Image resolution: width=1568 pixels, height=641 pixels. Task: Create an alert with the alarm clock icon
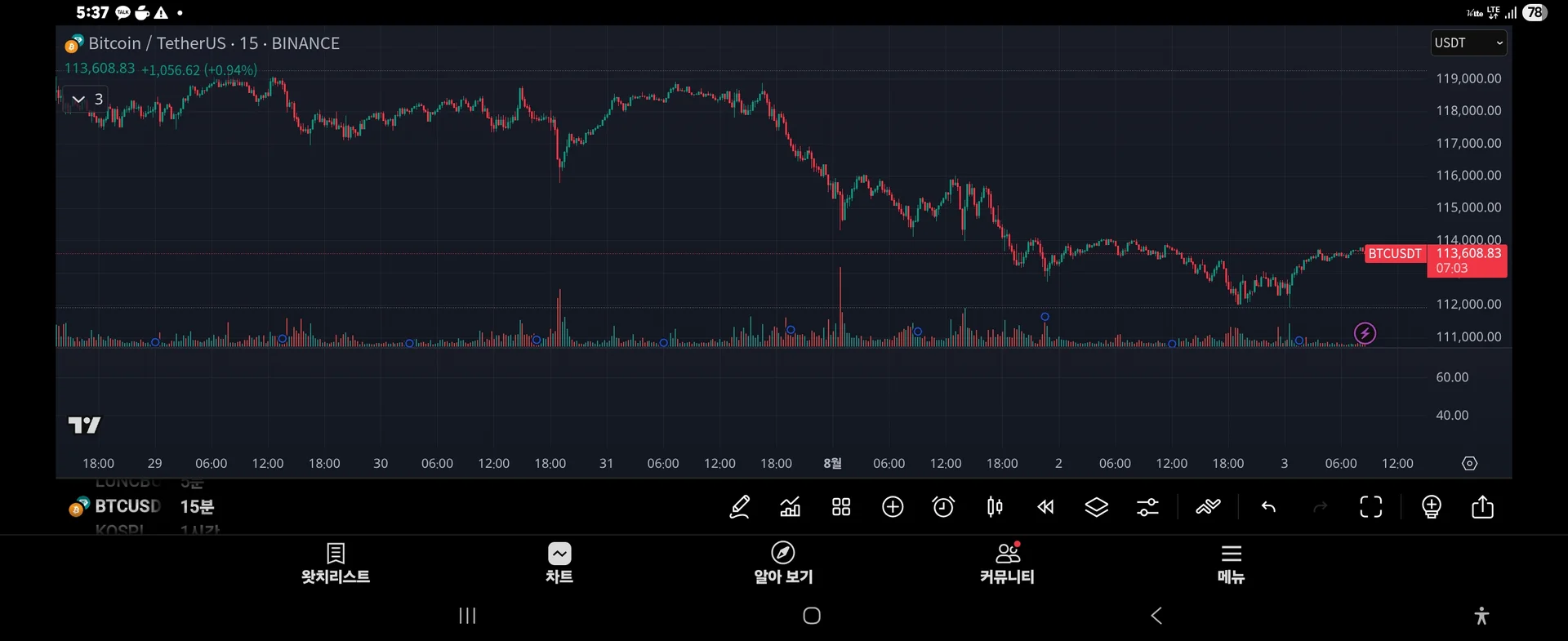coord(943,507)
